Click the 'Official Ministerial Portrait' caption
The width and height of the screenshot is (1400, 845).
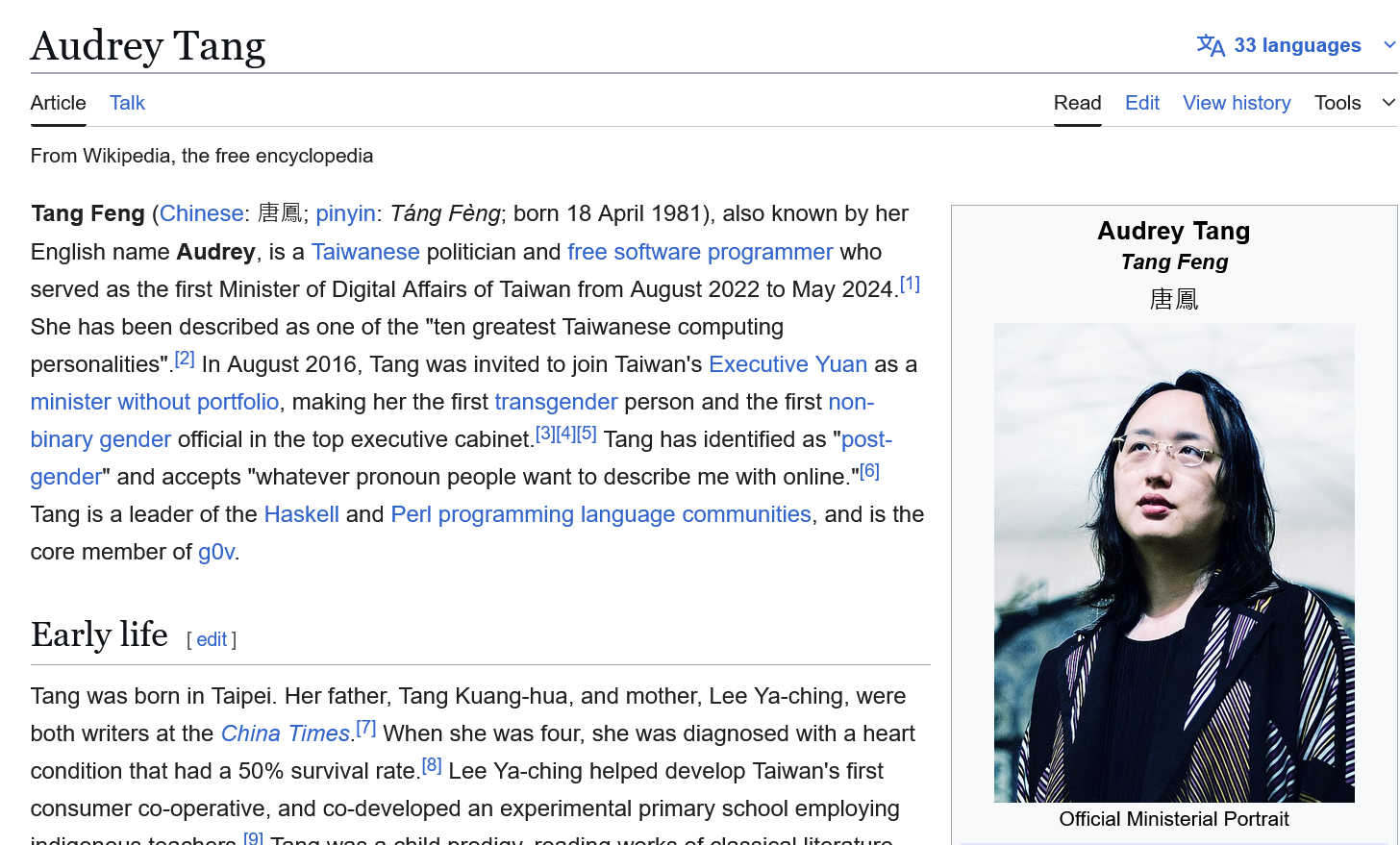click(1174, 819)
